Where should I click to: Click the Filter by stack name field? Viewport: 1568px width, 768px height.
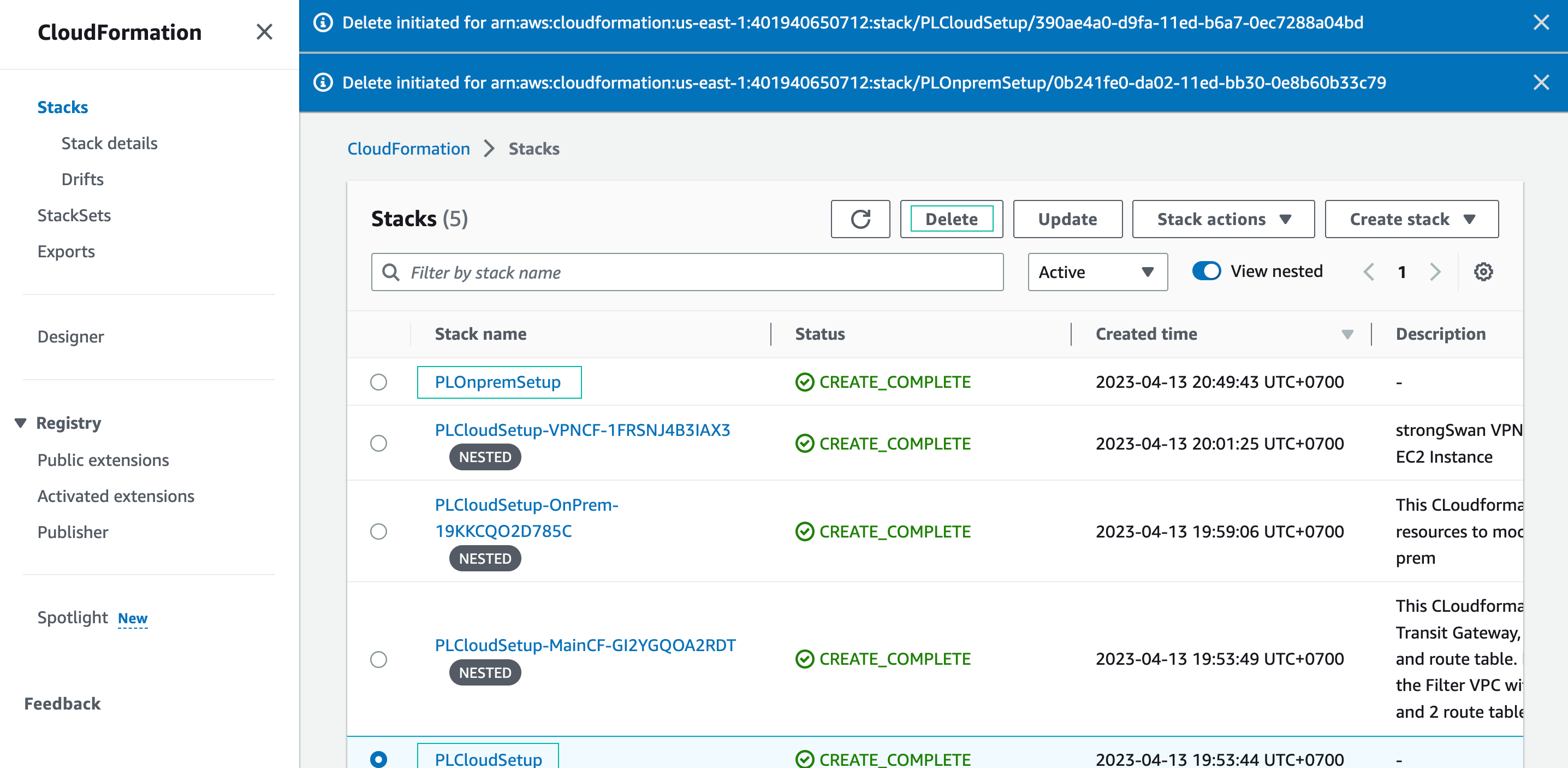pos(687,272)
